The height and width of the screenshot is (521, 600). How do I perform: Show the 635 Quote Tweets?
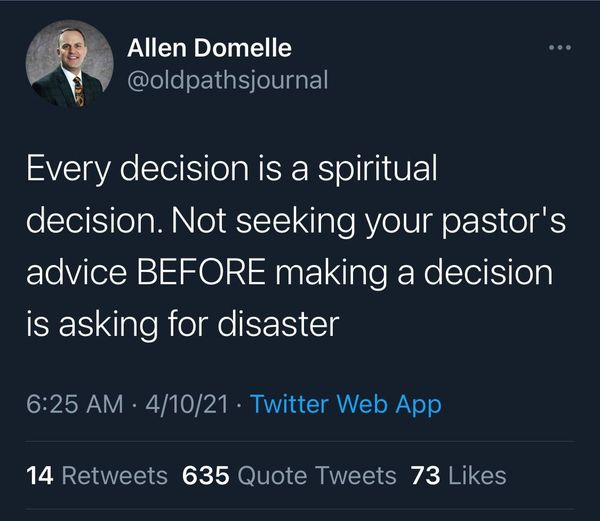(x=290, y=476)
